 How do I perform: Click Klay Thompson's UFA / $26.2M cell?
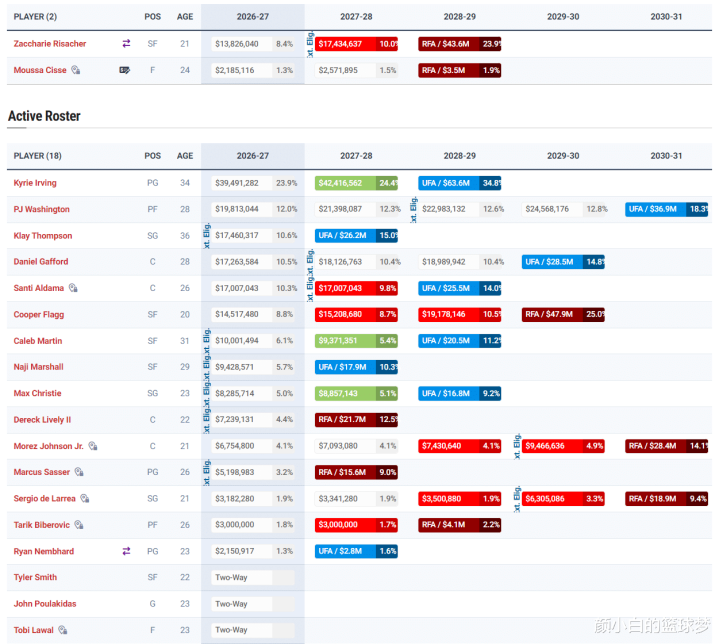tap(356, 235)
